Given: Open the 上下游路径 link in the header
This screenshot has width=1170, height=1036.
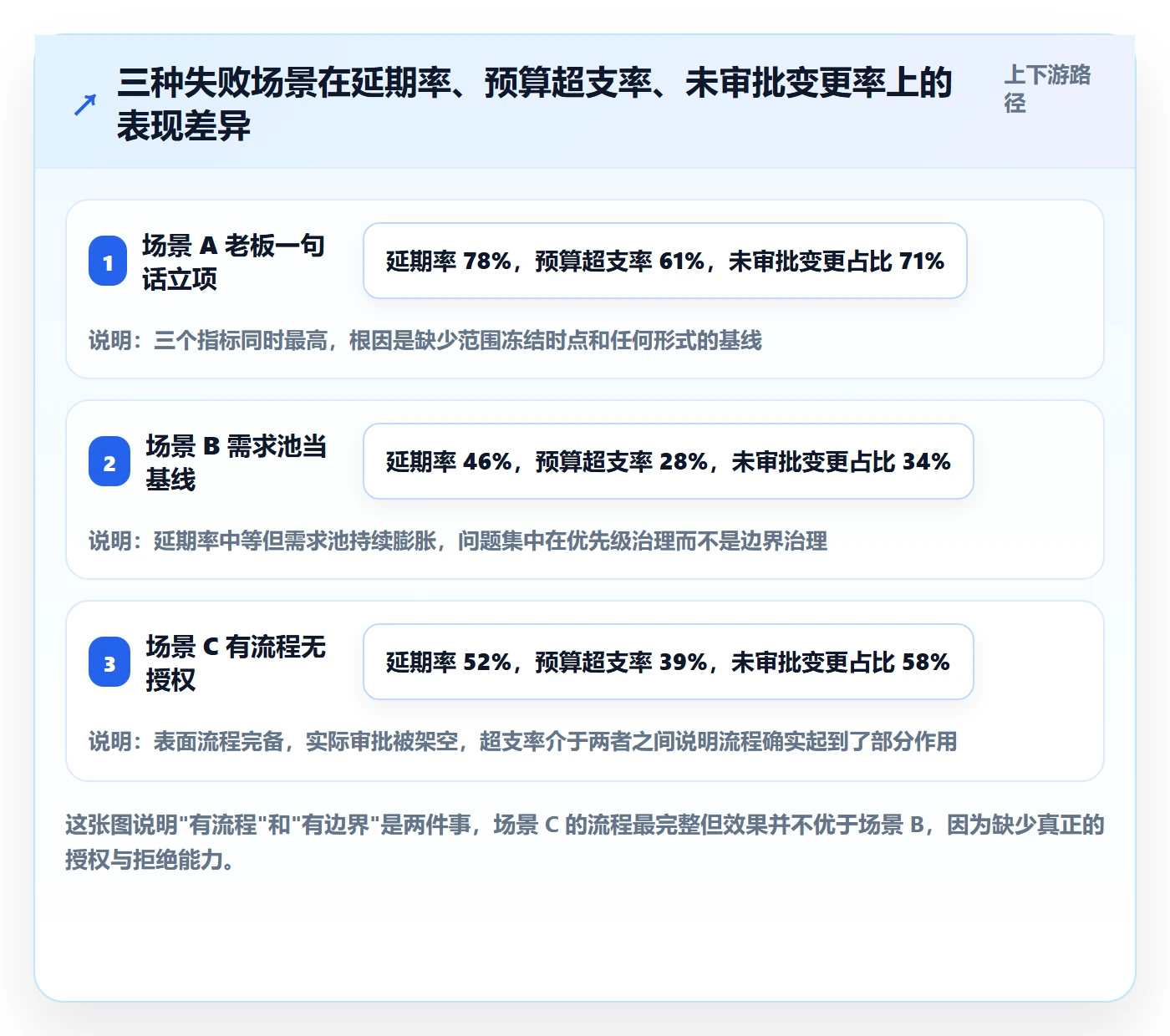Looking at the screenshot, I should click(x=1047, y=89).
